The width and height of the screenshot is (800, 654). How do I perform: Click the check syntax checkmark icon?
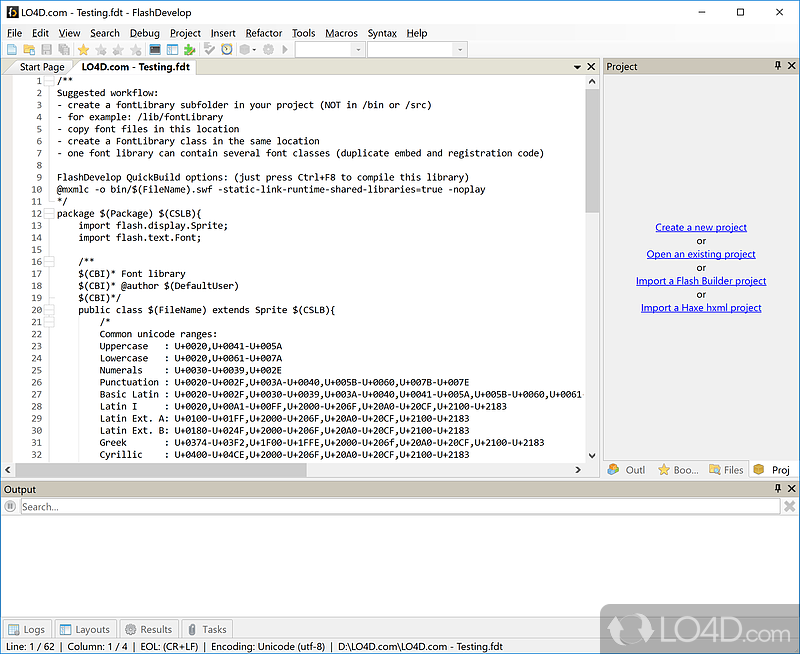click(211, 49)
